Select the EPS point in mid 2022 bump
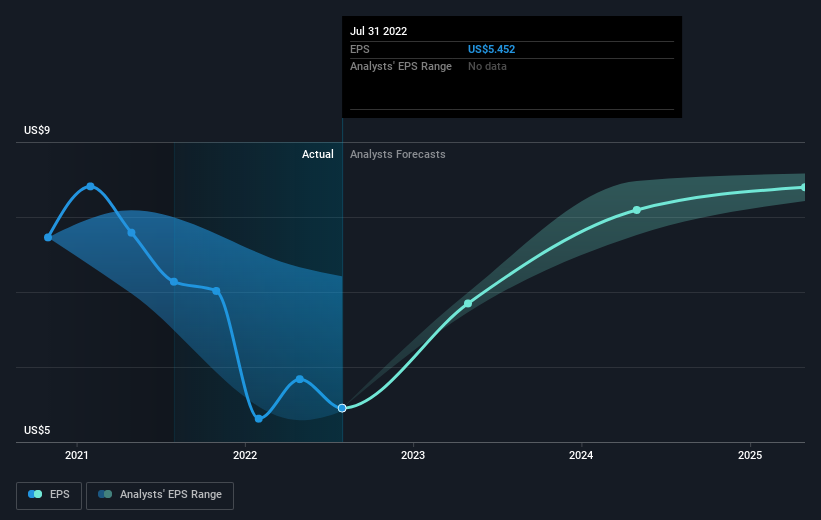 [299, 379]
